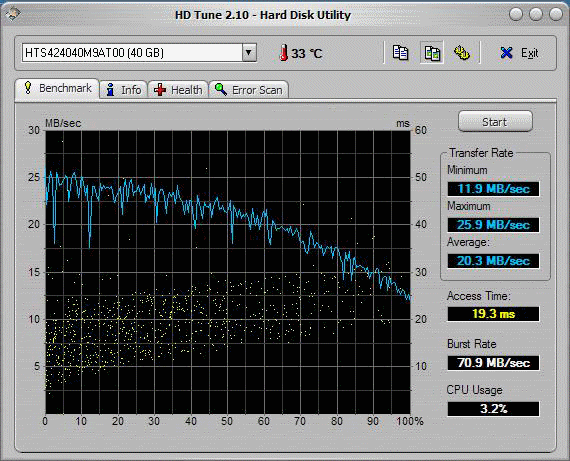Click the copy screenshot to clipboard icon
Viewport: 570px width, 461px height.
[x=432, y=53]
